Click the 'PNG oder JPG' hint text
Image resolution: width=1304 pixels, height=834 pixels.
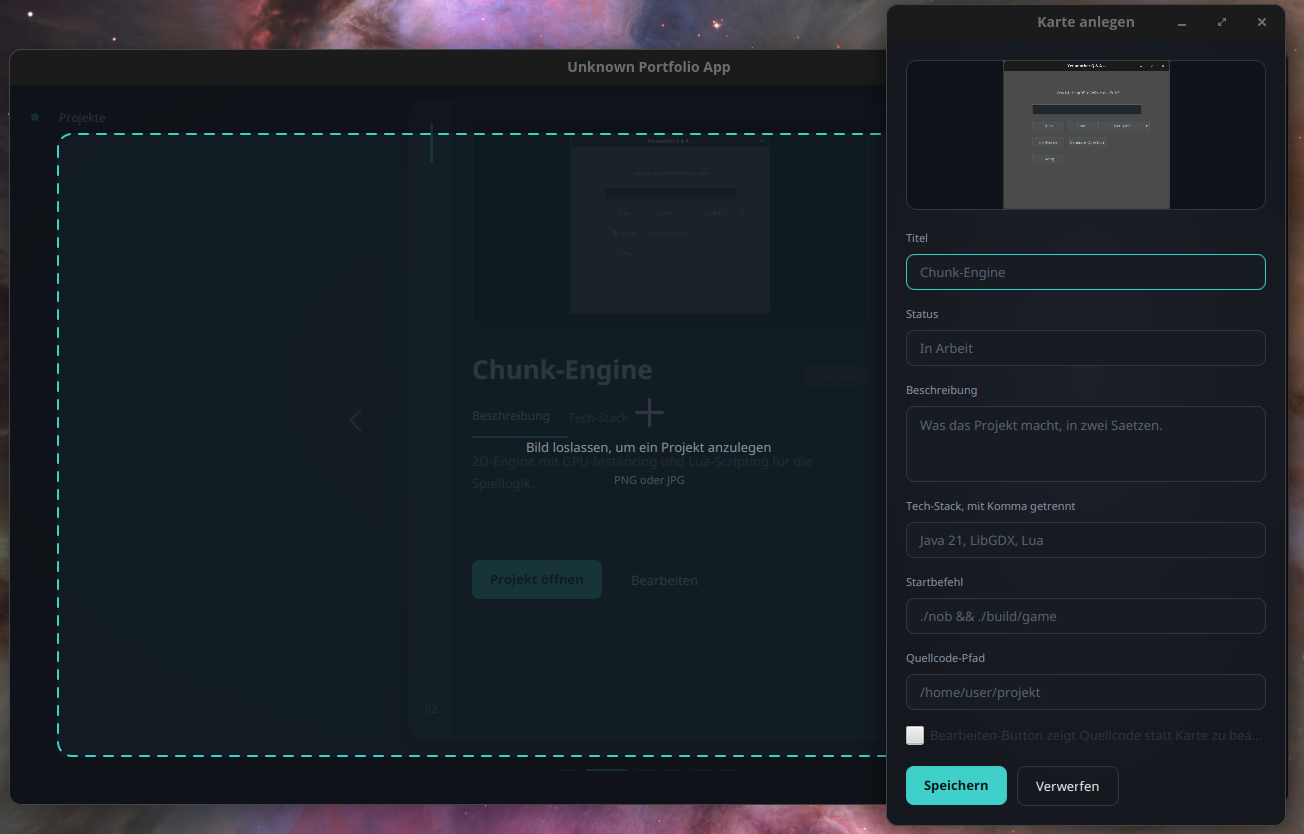pyautogui.click(x=649, y=480)
